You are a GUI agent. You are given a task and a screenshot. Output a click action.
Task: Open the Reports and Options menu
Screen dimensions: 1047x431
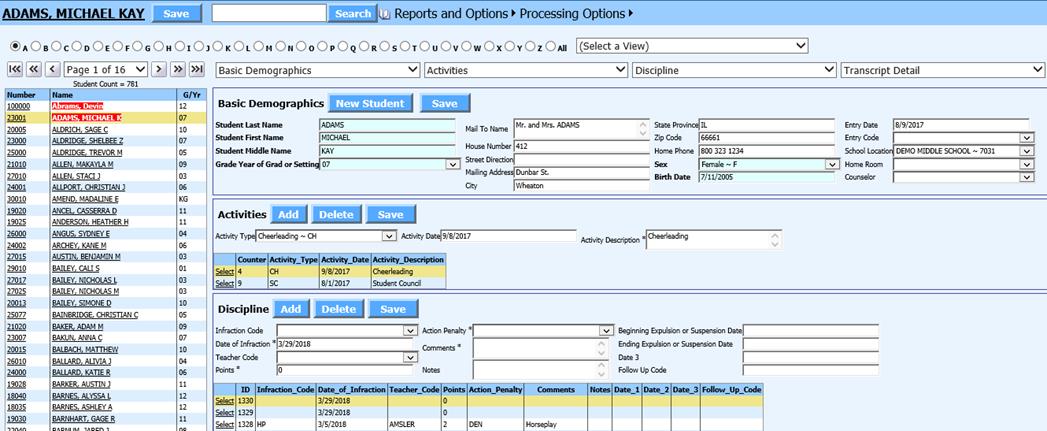click(x=451, y=14)
